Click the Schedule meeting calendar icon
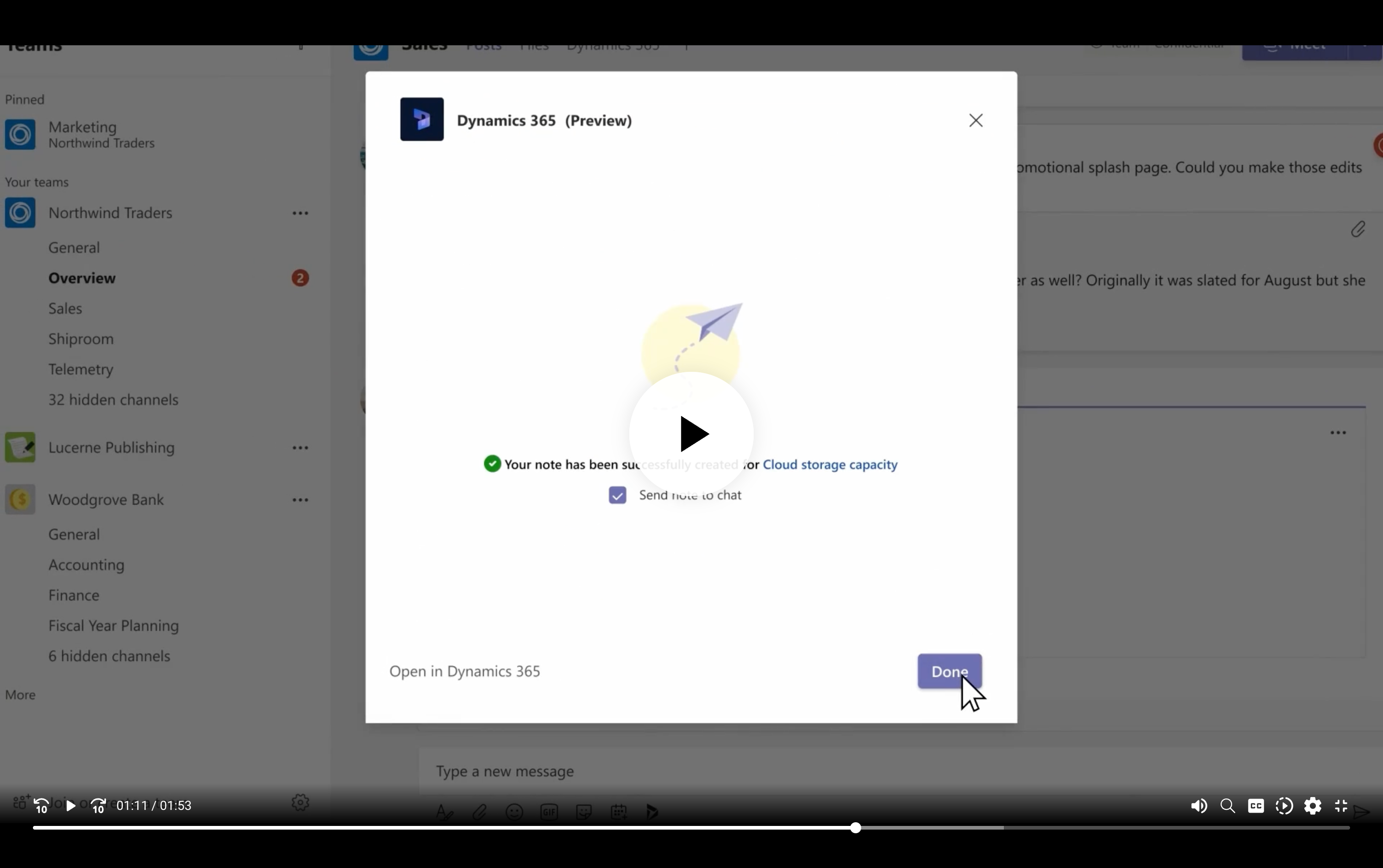Screen dimensions: 1383x868 pyautogui.click(x=619, y=812)
